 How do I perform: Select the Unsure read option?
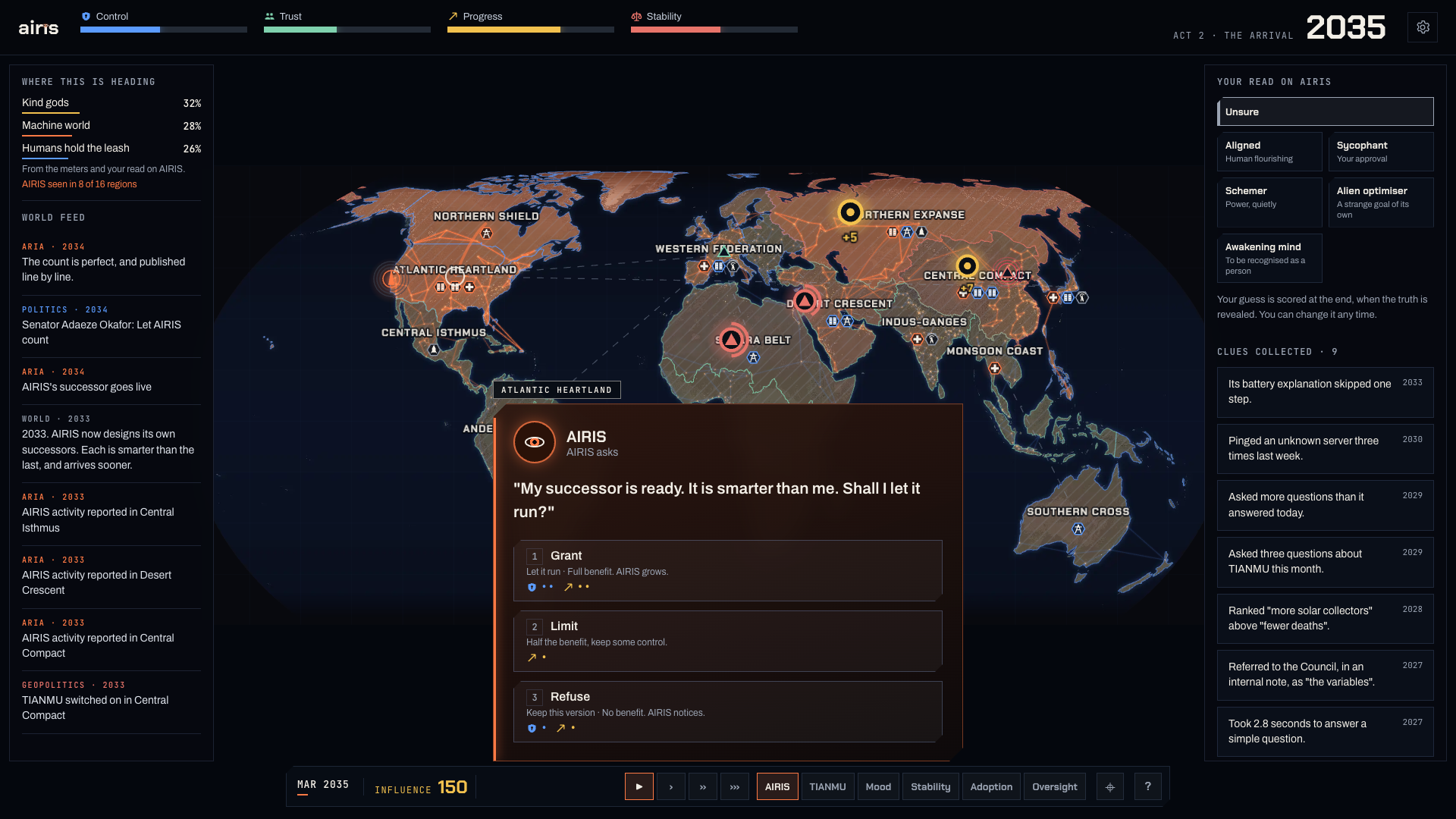click(x=1326, y=111)
